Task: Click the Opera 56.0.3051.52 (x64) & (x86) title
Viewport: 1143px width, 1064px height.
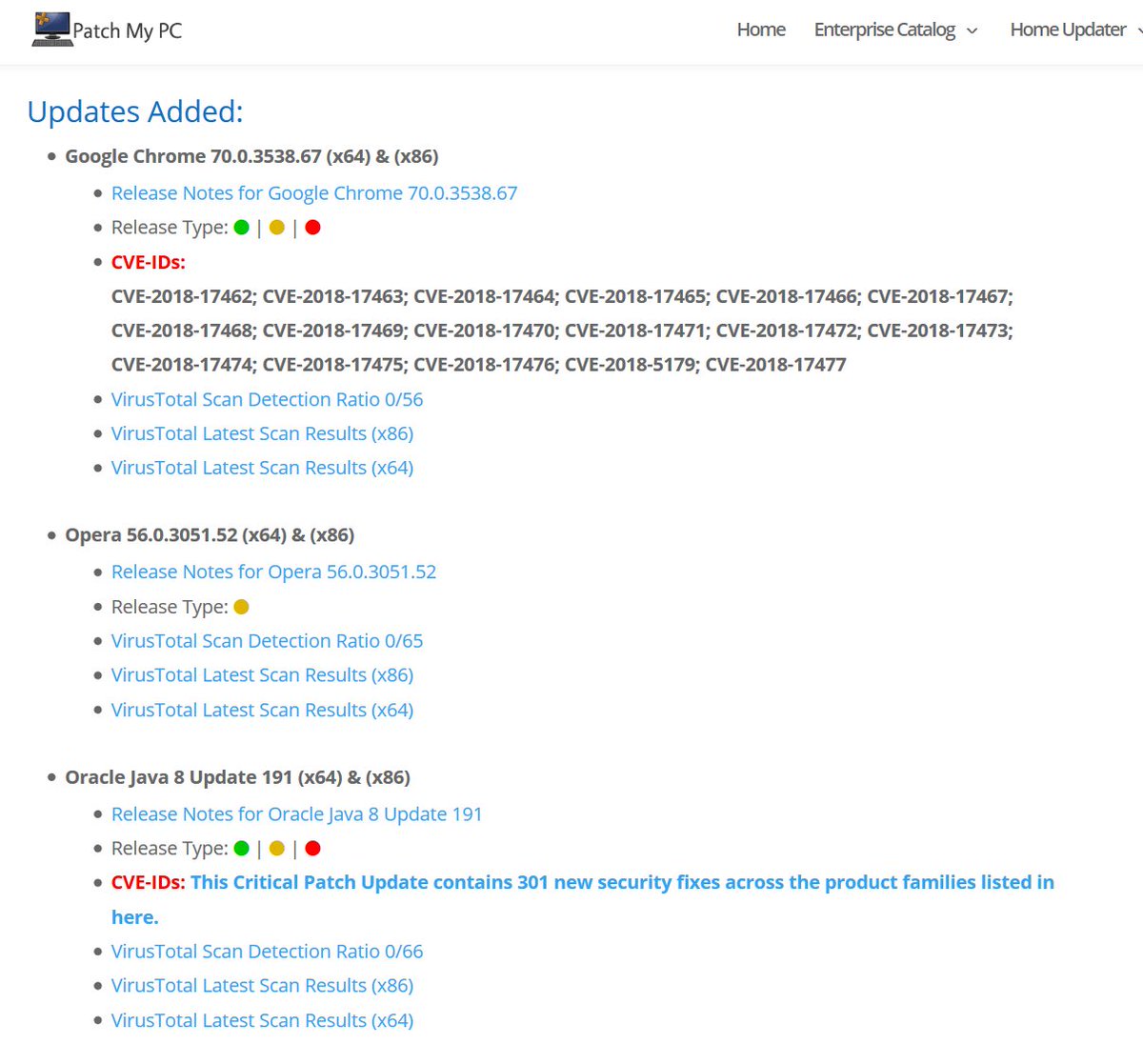Action: tap(210, 535)
